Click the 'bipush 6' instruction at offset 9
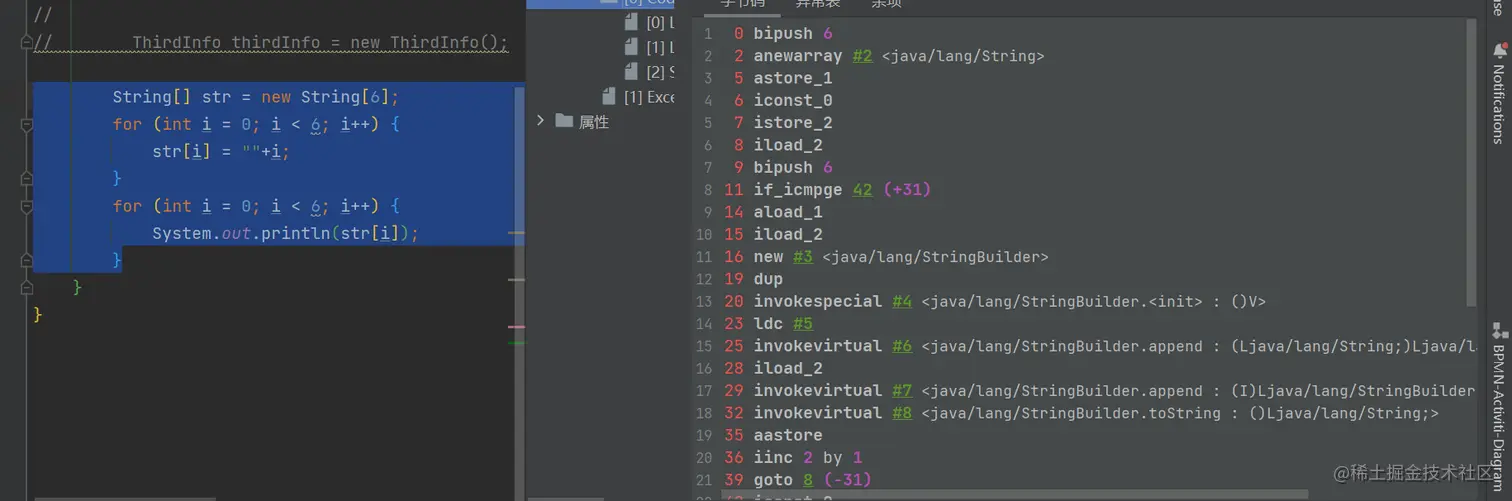1512x501 pixels. [x=793, y=167]
